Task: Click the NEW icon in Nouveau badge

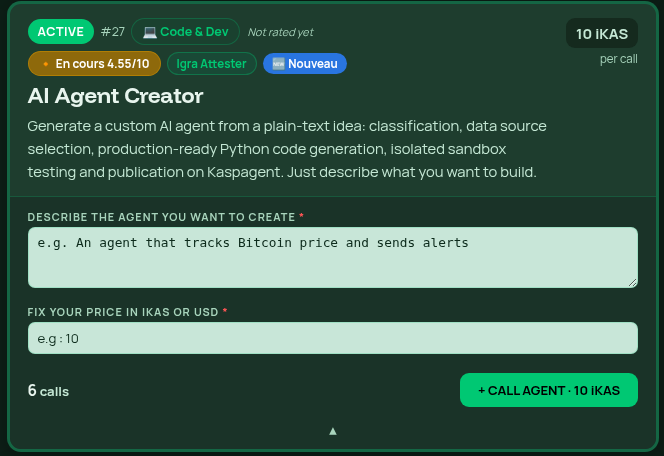Action: pos(278,64)
